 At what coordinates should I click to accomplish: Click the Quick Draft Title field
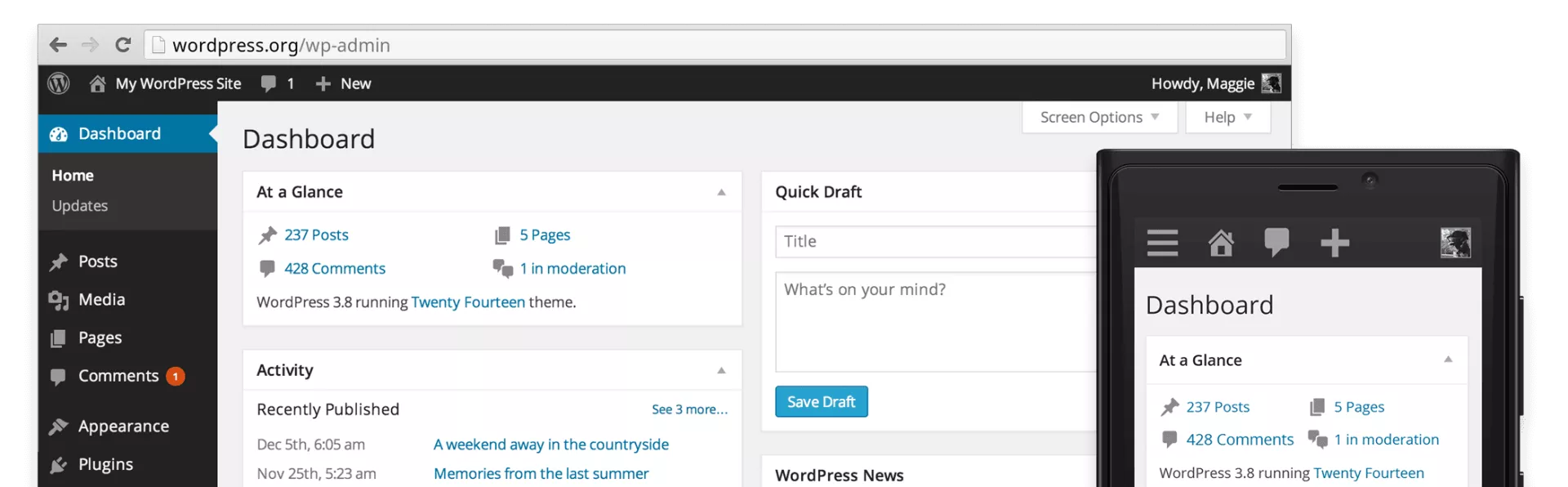(936, 242)
